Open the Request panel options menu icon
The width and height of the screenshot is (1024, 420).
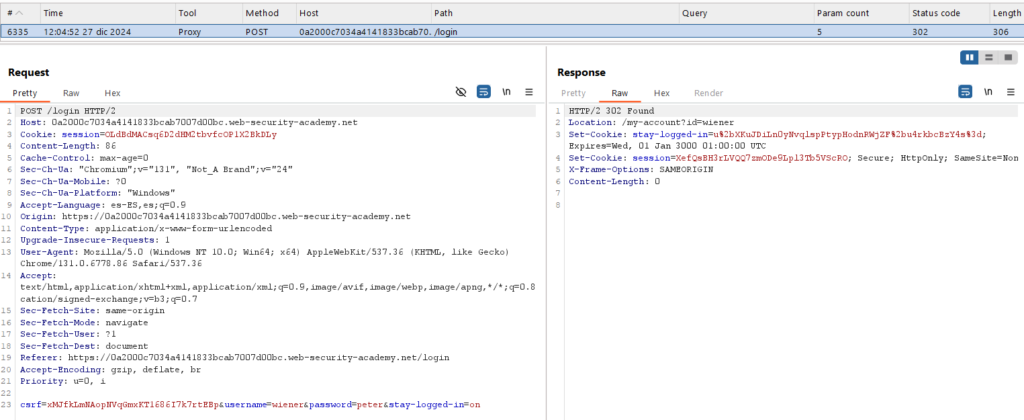[x=530, y=93]
